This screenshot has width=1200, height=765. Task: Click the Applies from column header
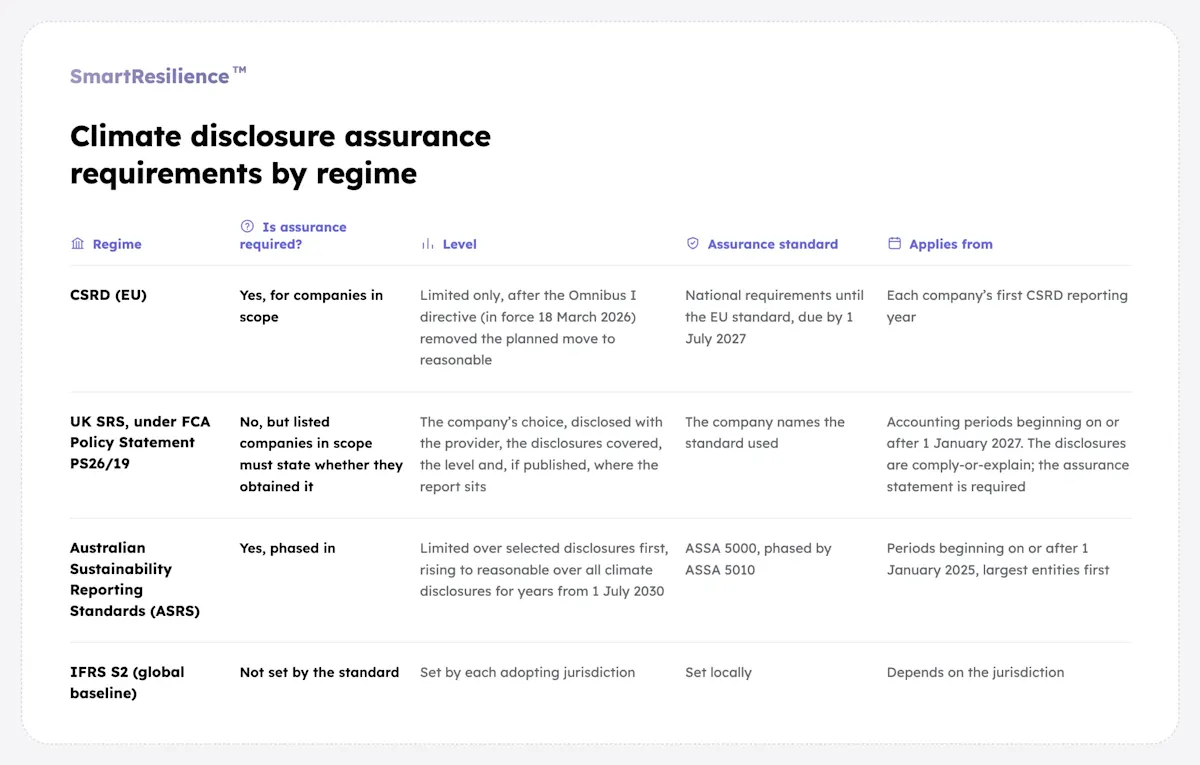tap(951, 244)
